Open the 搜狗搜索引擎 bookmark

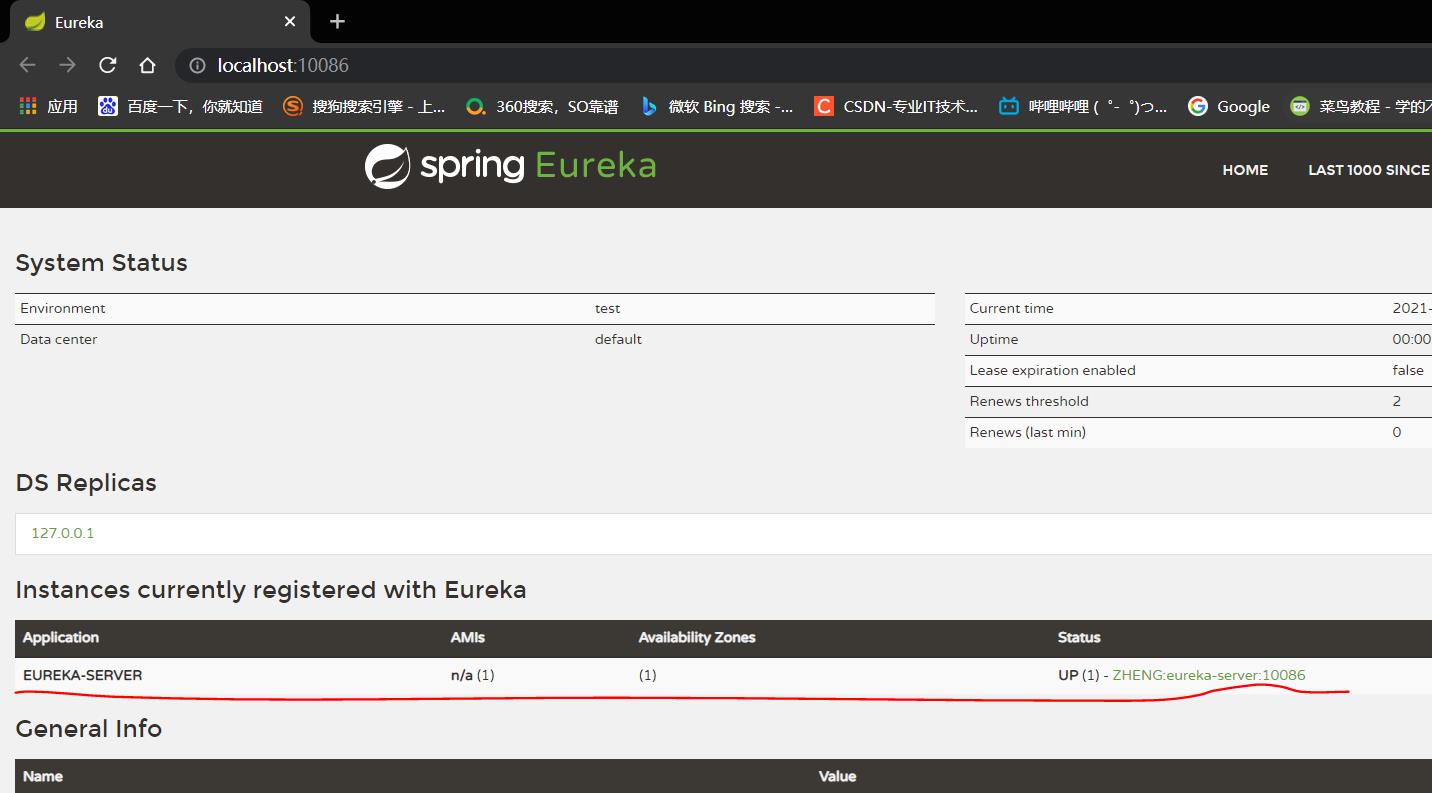pyautogui.click(x=364, y=106)
